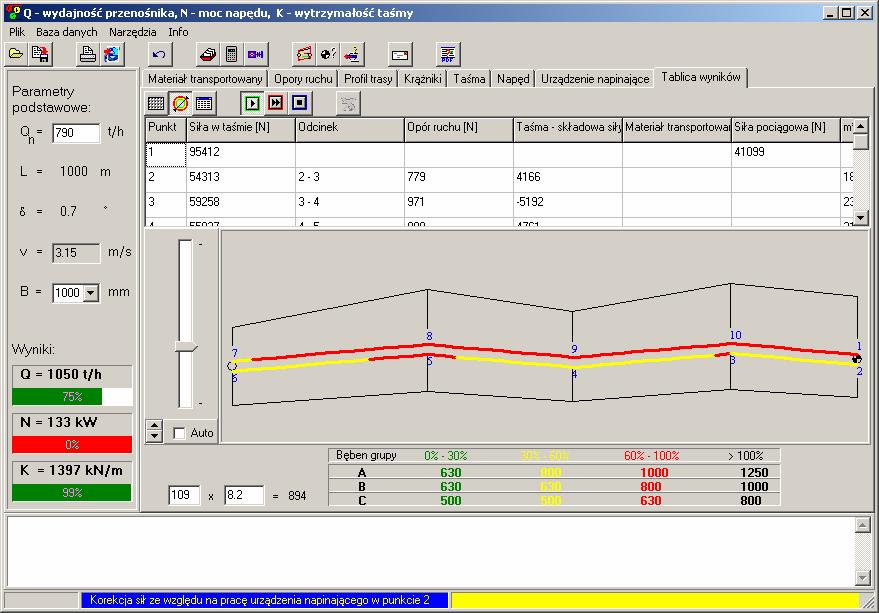Image resolution: width=879 pixels, height=613 pixels.
Task: Click the grayed-out disabled toolbar icon
Action: [x=348, y=103]
